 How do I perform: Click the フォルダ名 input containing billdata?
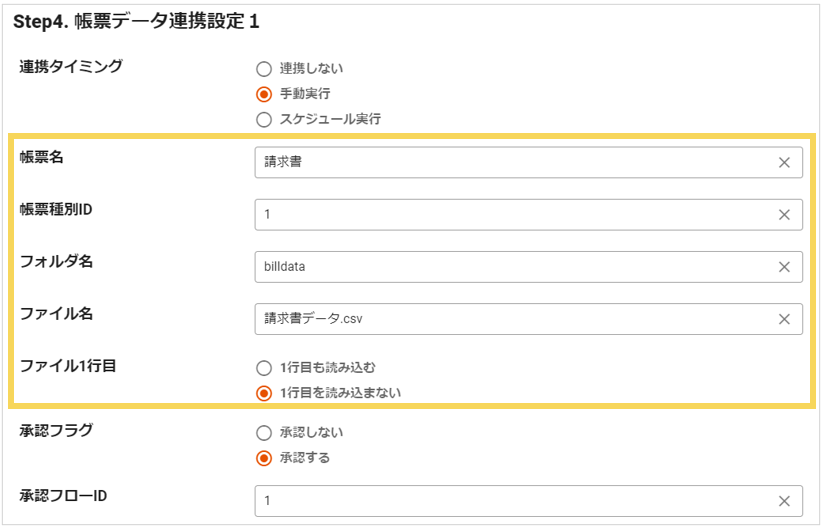click(x=510, y=267)
